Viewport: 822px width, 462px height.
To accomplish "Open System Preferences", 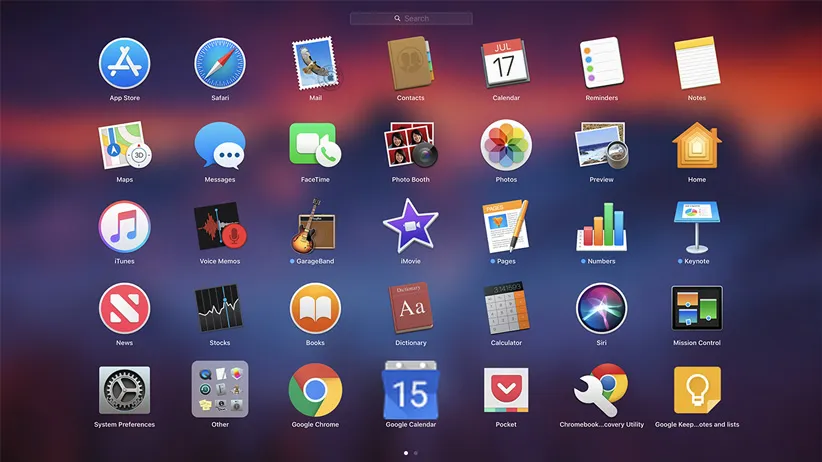I will tap(124, 389).
